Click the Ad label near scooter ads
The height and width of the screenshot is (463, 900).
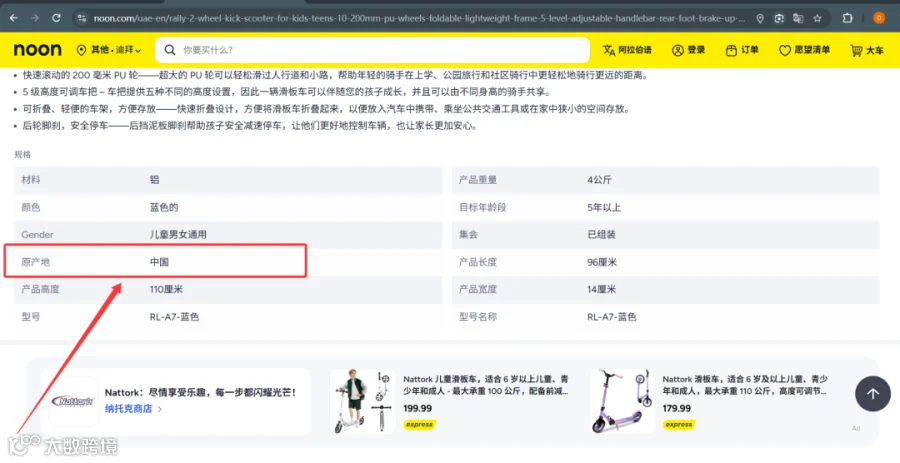pyautogui.click(x=856, y=428)
